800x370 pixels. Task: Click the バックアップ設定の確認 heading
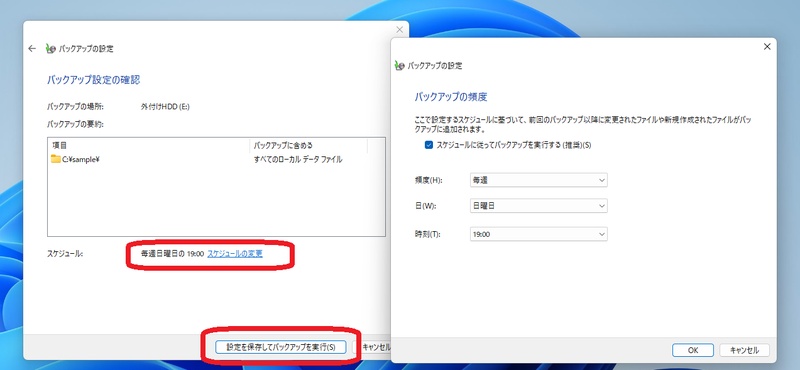click(x=93, y=80)
